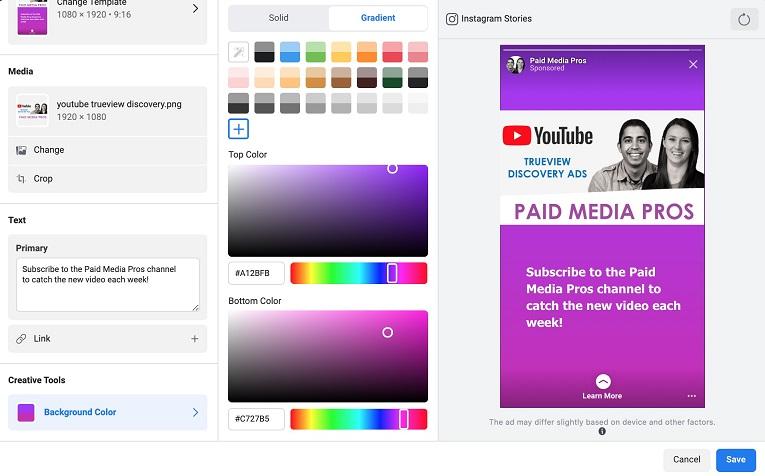The height and width of the screenshot is (476, 765).
Task: Expand Background Color chevron arrow
Action: tap(195, 413)
